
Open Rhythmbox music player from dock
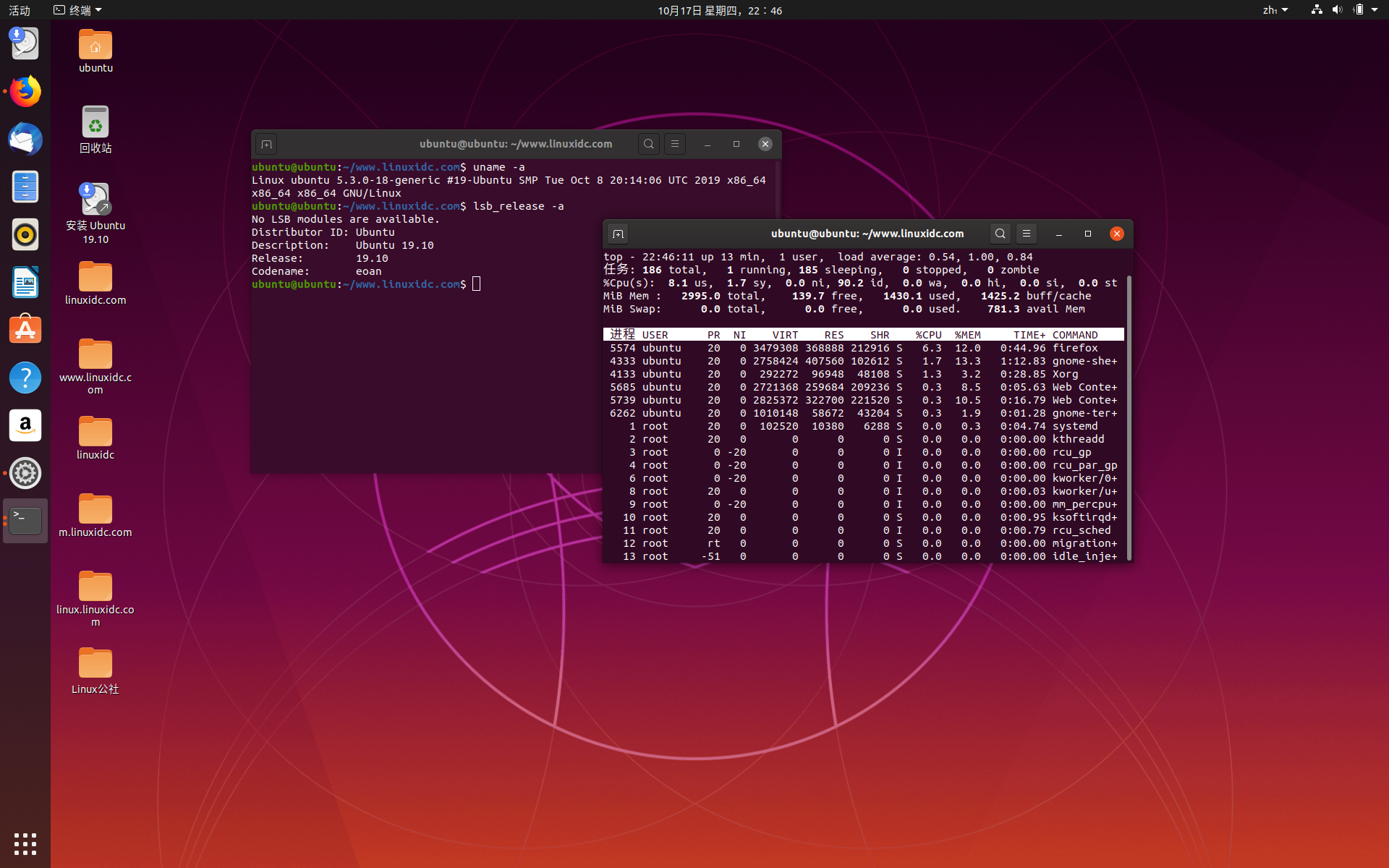(25, 234)
